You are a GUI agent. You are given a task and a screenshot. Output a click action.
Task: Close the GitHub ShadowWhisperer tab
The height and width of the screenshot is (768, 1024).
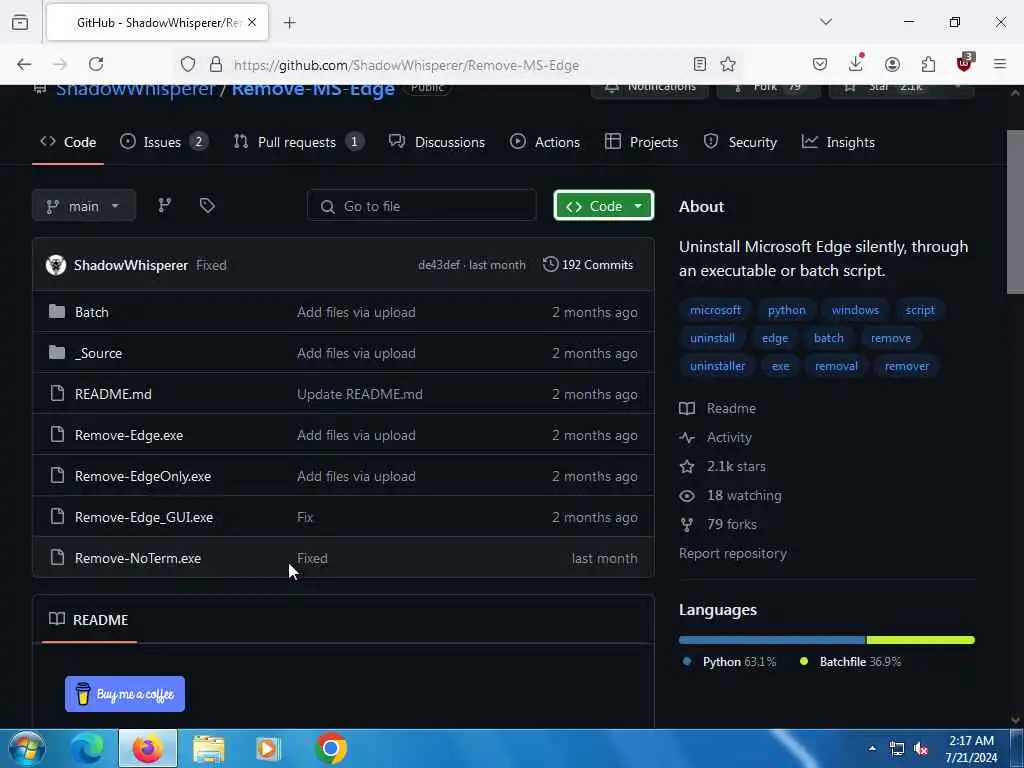coord(252,22)
